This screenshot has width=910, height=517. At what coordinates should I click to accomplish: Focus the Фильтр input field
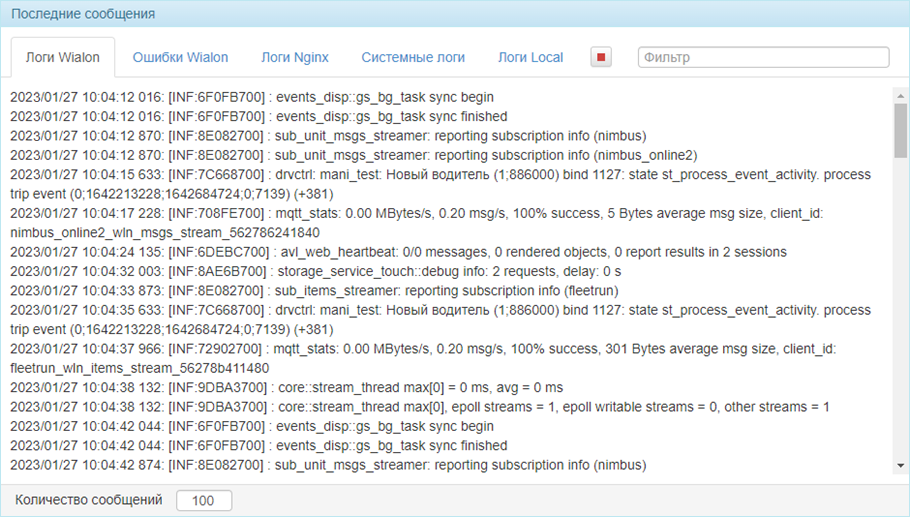(763, 57)
